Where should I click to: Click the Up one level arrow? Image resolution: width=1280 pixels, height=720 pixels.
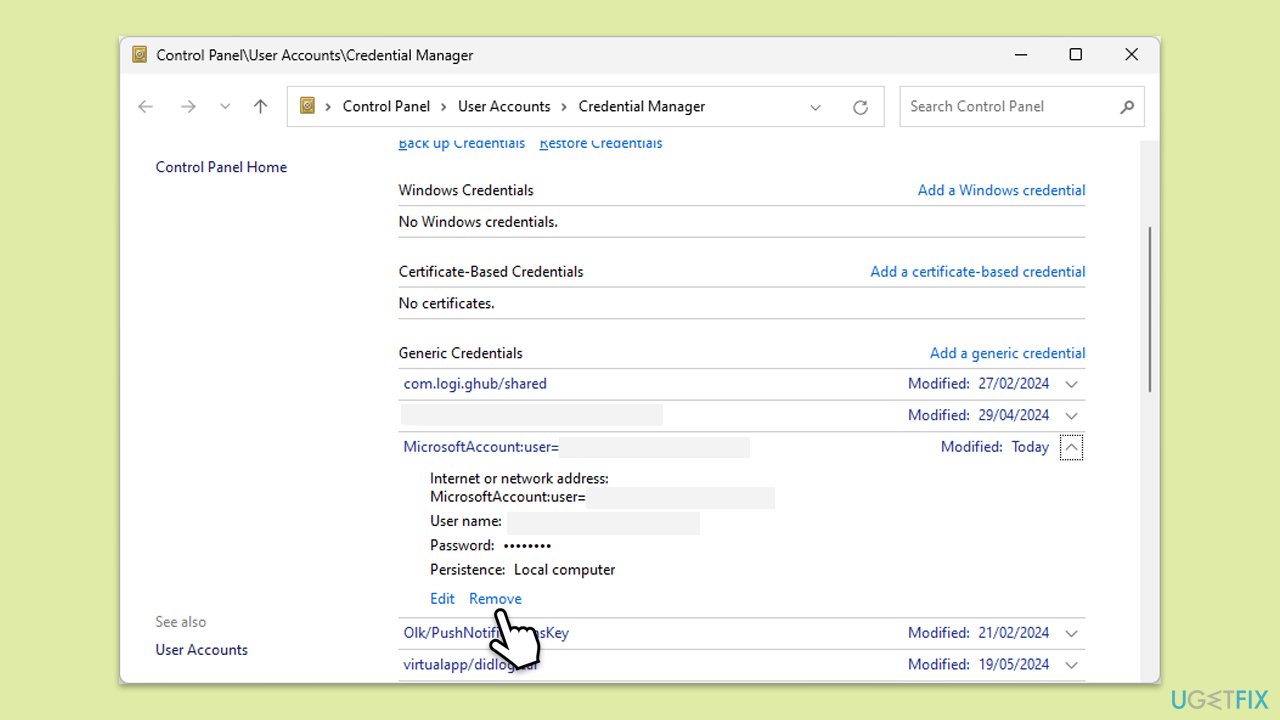tap(261, 107)
